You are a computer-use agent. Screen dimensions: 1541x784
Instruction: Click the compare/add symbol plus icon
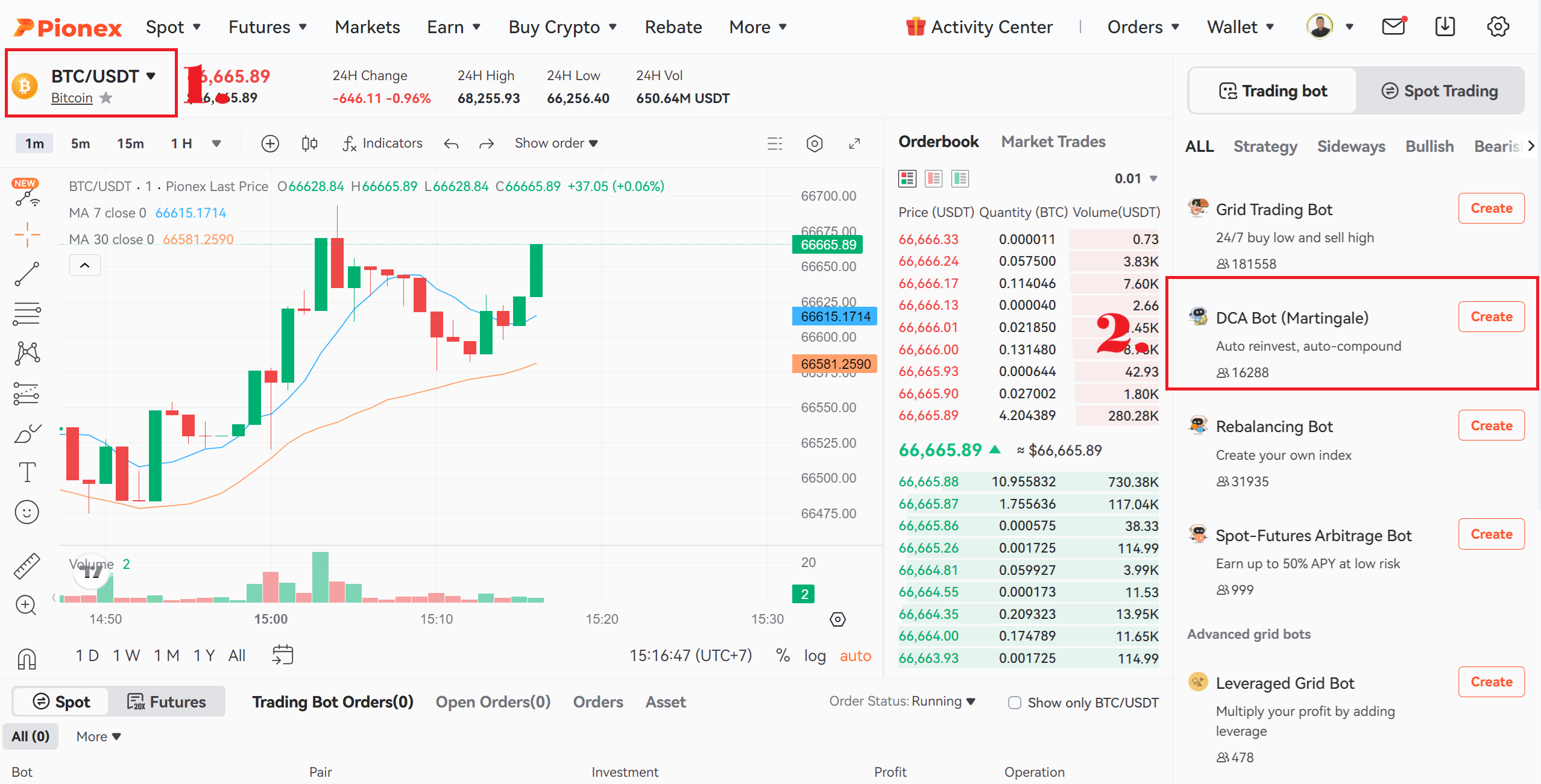pyautogui.click(x=270, y=143)
